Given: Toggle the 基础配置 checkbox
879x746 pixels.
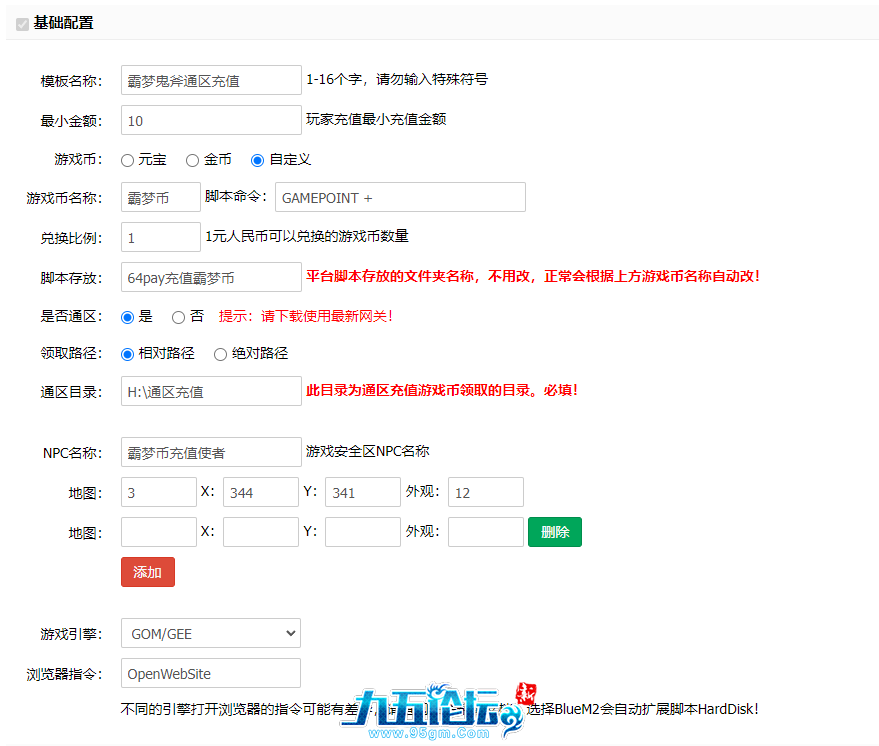Looking at the screenshot, I should pyautogui.click(x=22, y=23).
